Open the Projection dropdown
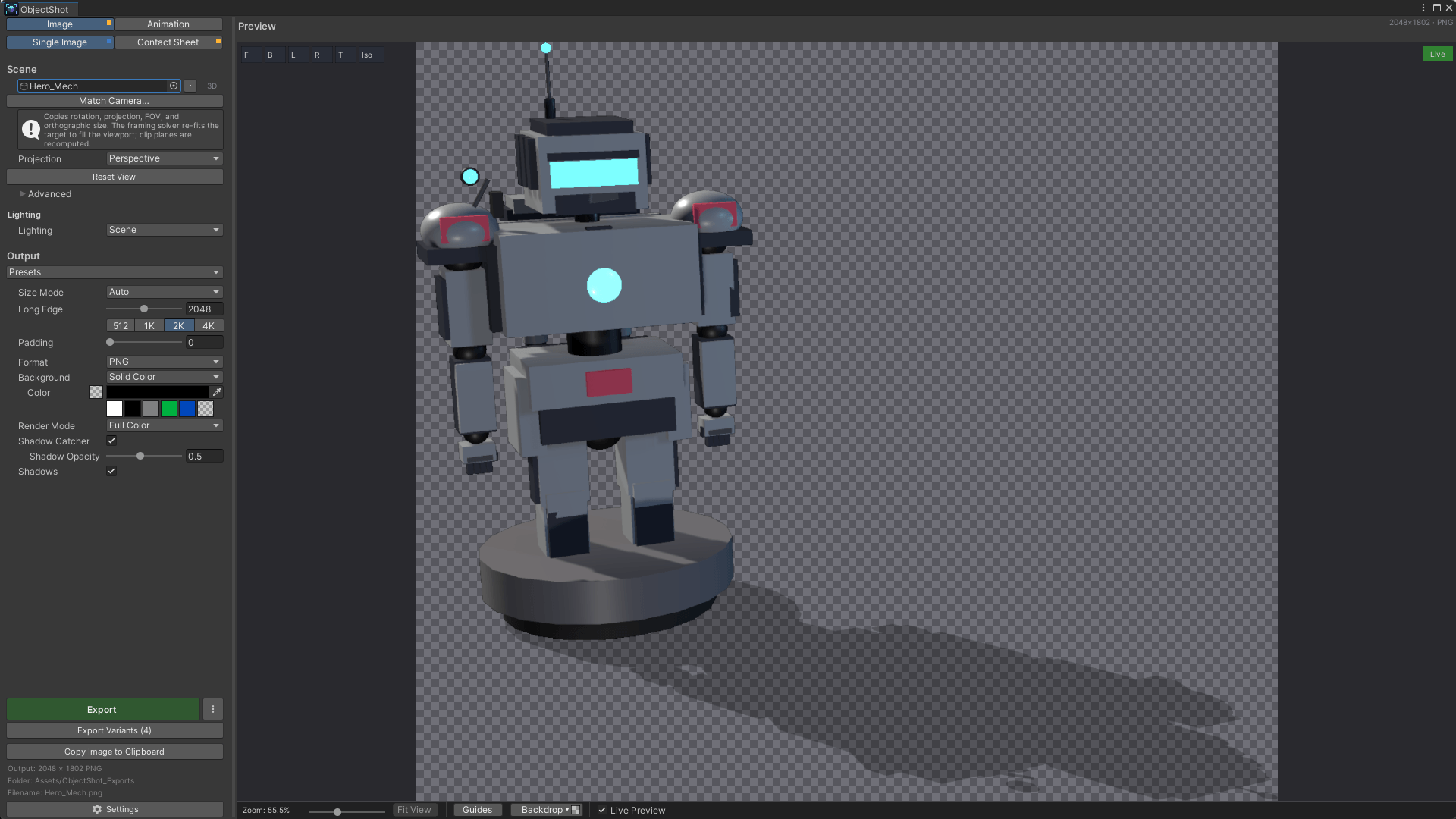 point(165,158)
